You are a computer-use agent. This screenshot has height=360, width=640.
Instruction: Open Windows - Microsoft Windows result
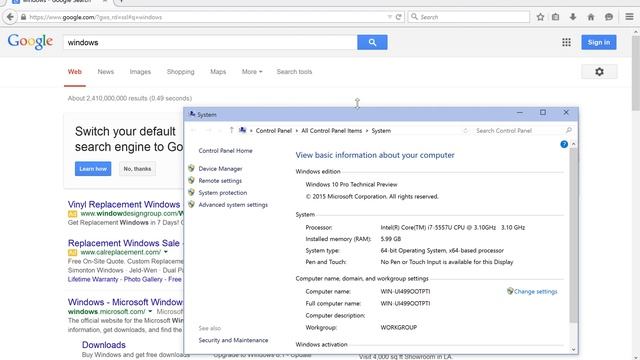pyautogui.click(x=125, y=302)
